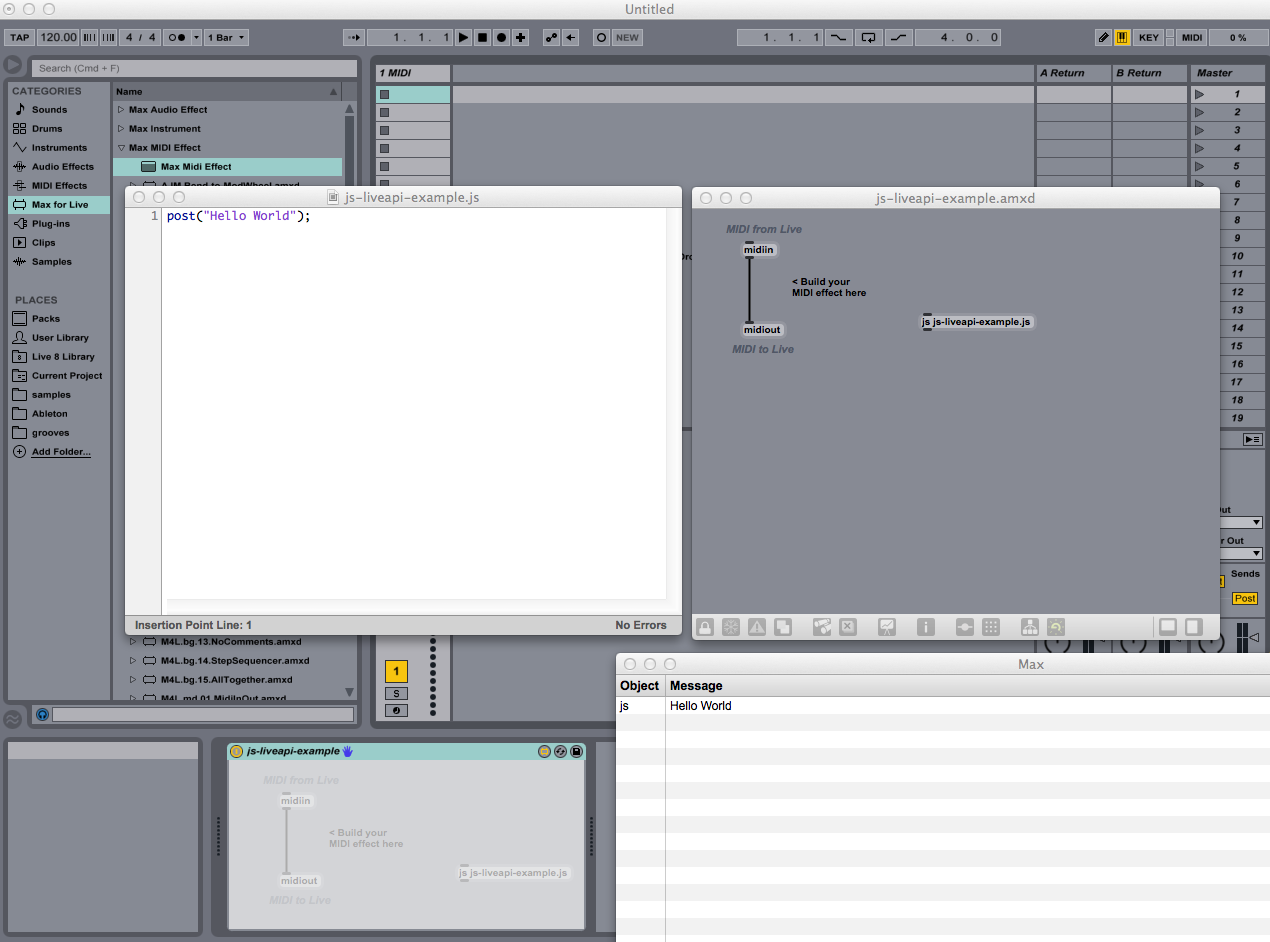Enable the MIDI map mode switch

(1192, 37)
